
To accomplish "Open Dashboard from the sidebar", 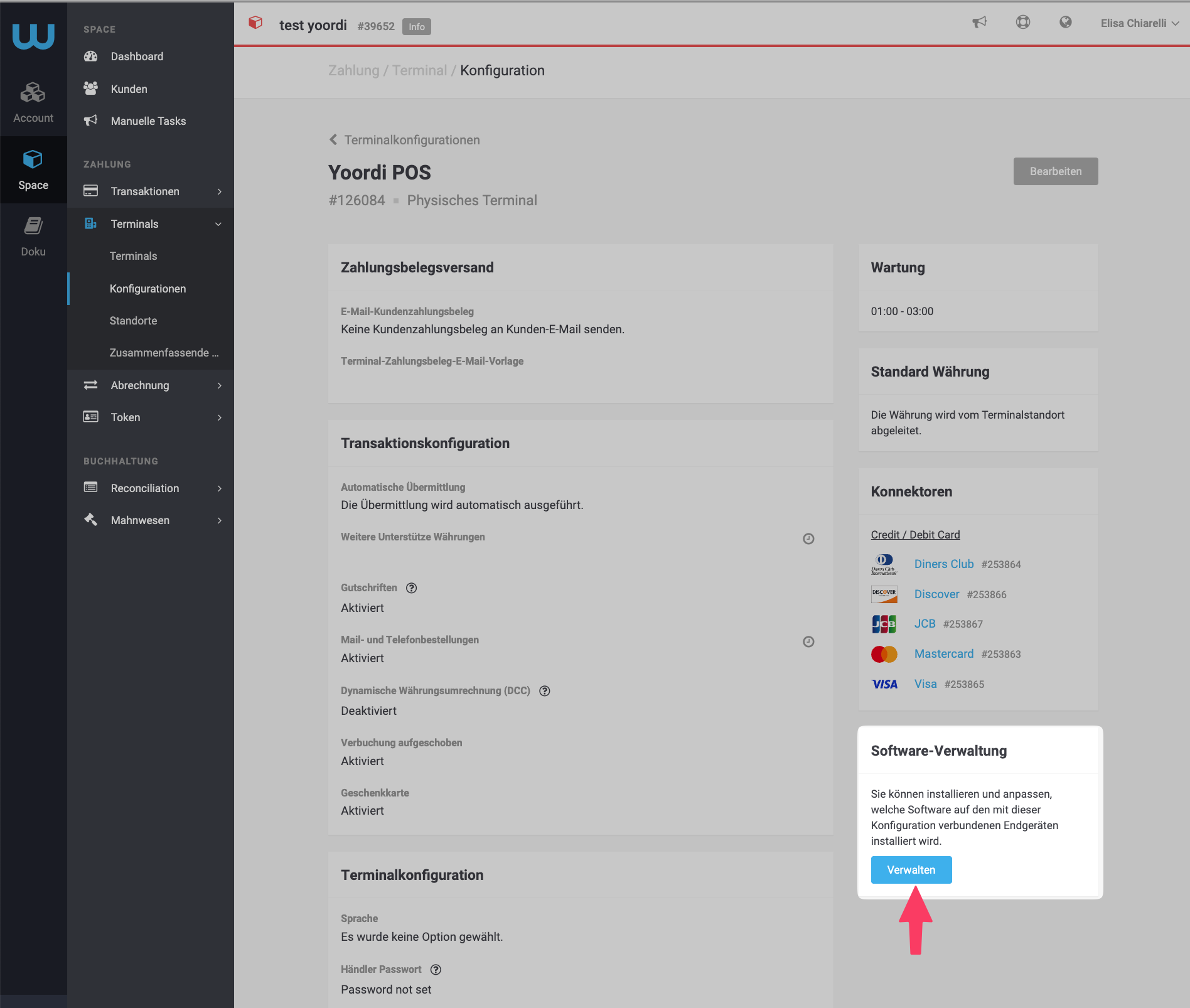I will (x=137, y=56).
